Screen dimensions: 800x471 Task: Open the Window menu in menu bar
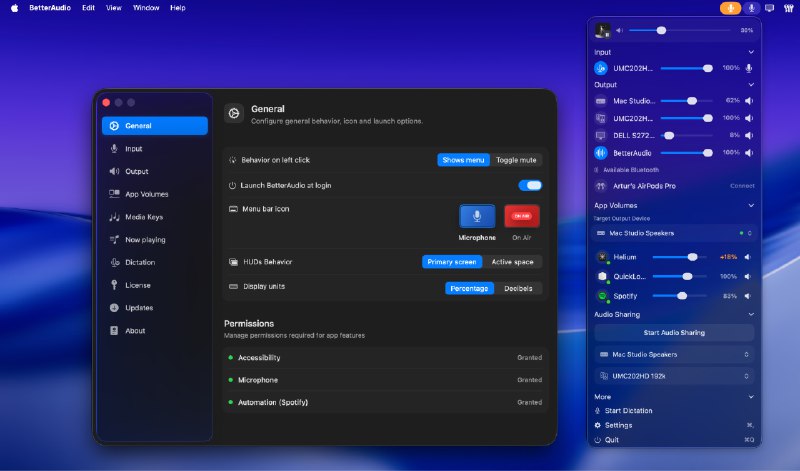(x=146, y=8)
